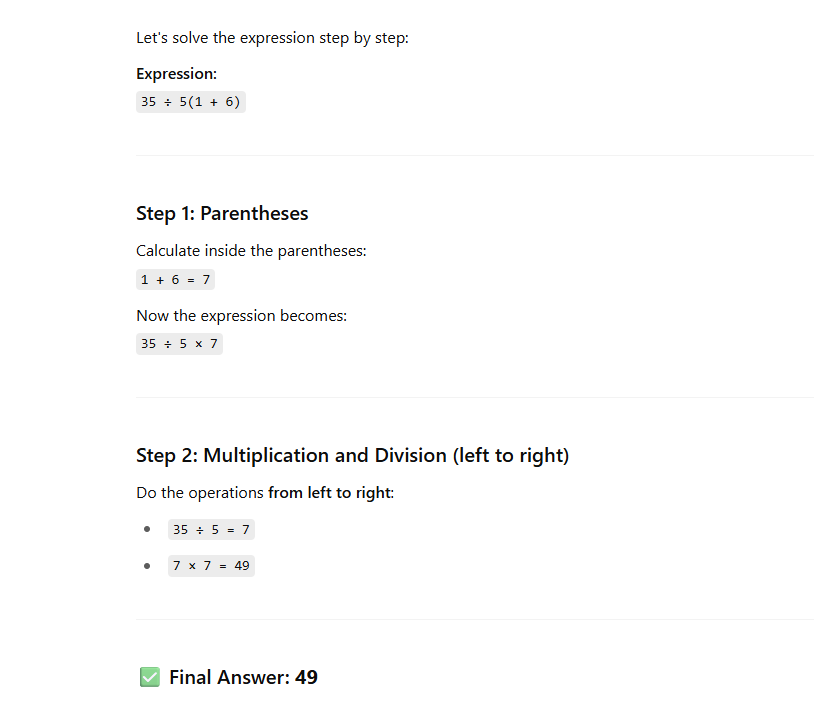The image size is (814, 703).
Task: Click the bold "from left to right" phrase
Action: pyautogui.click(x=330, y=493)
